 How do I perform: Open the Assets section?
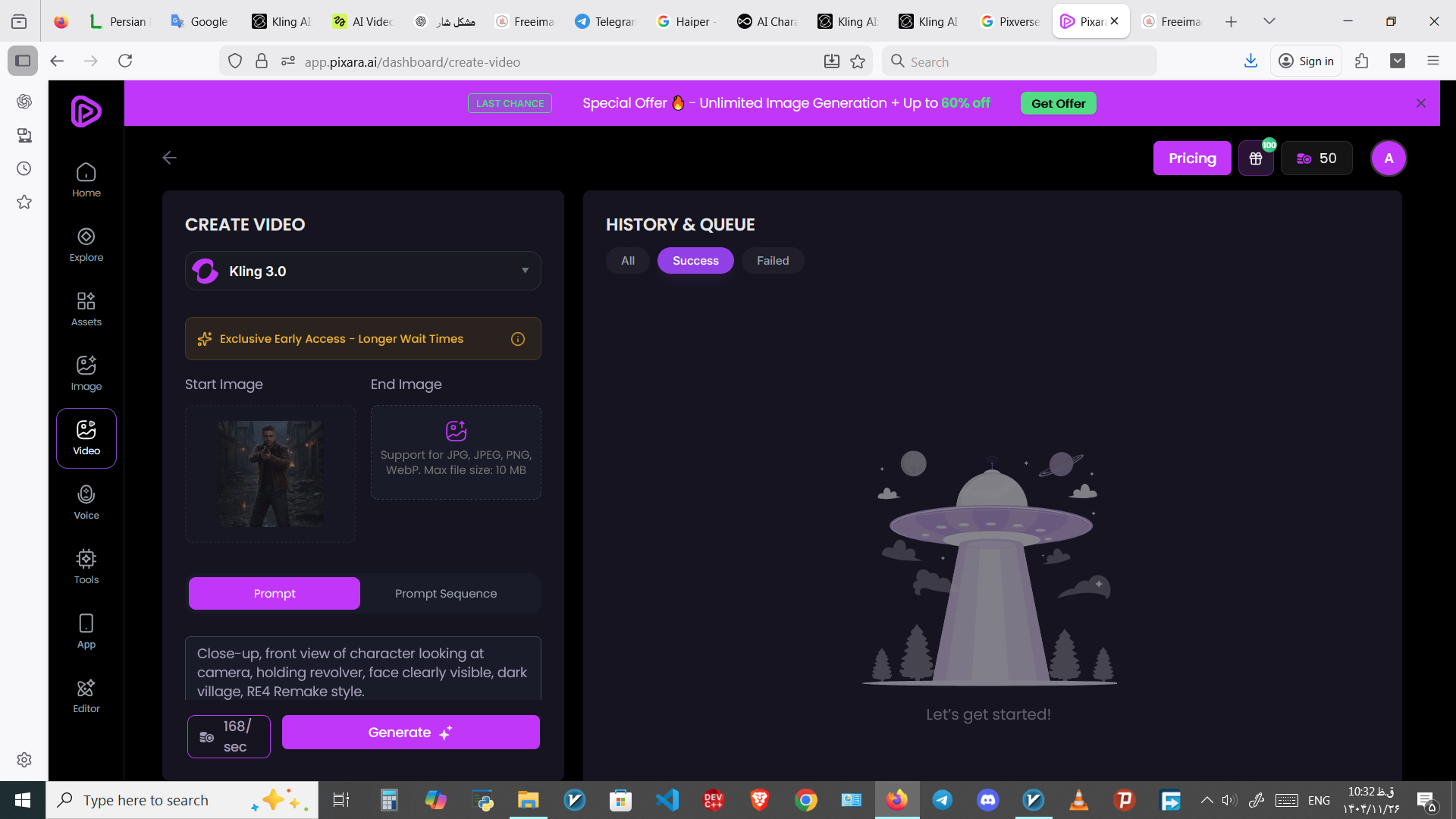pos(86,309)
